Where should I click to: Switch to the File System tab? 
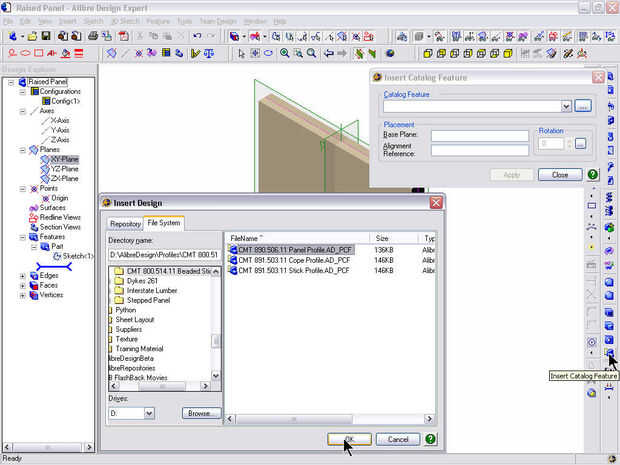[x=164, y=223]
